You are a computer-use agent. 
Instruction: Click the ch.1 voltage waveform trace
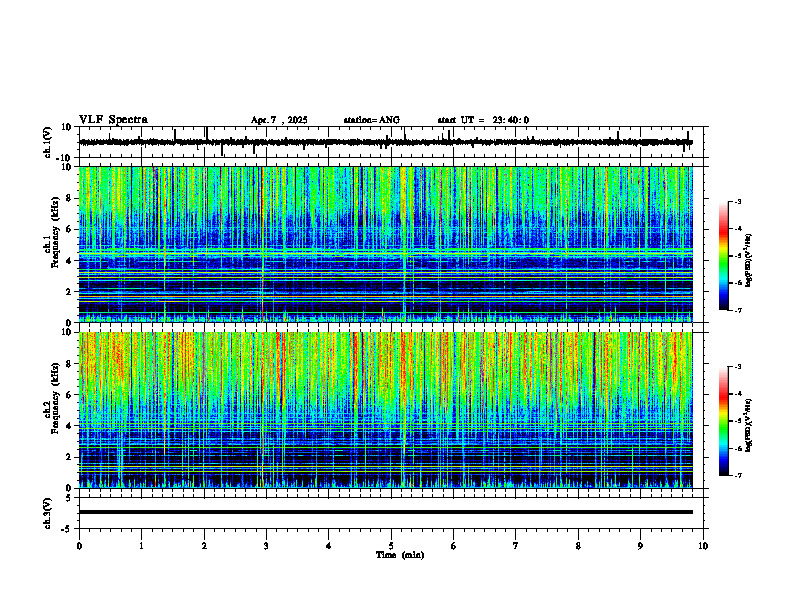coord(385,142)
